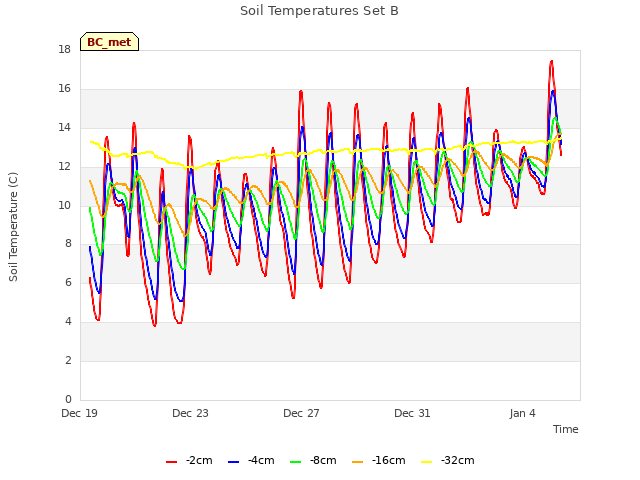
Task: Click the y-axis value 6
Action: pos(68,282)
